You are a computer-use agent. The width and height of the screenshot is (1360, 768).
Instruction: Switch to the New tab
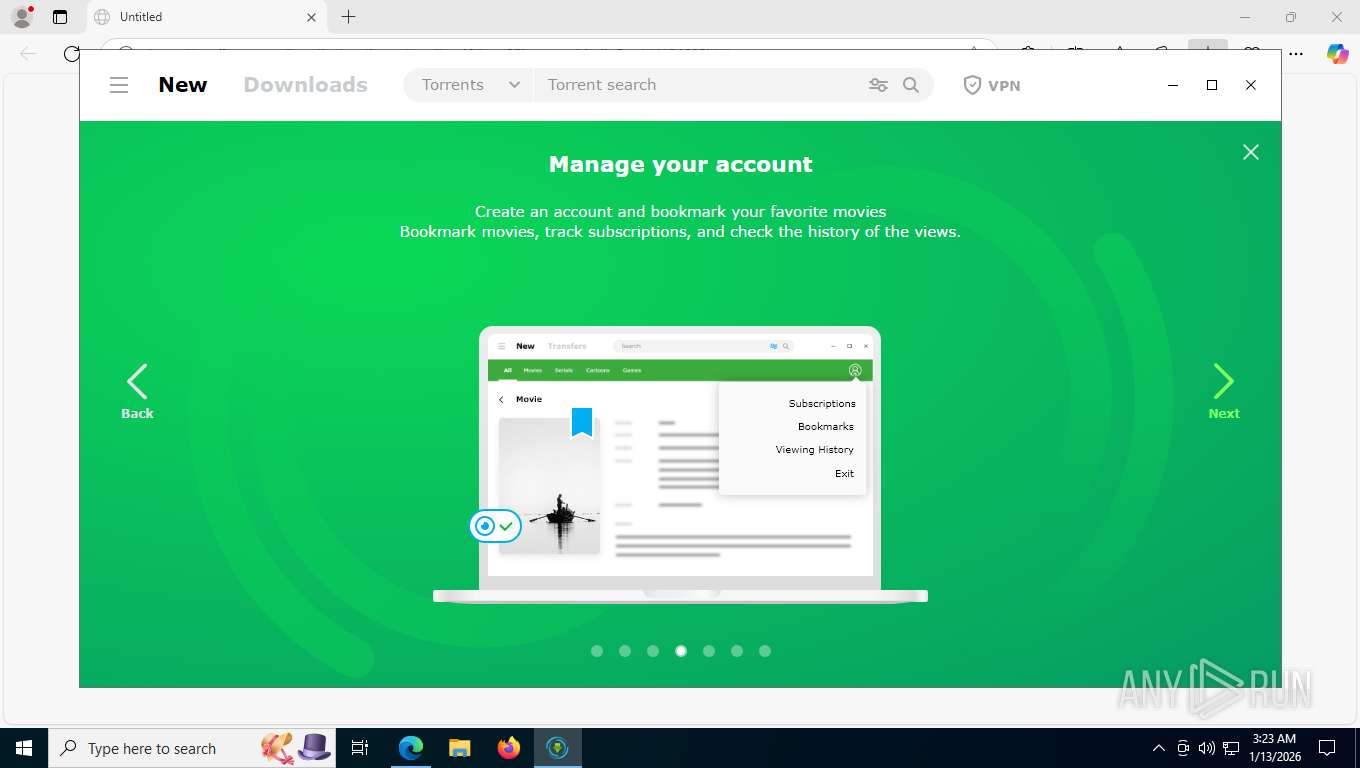(183, 85)
